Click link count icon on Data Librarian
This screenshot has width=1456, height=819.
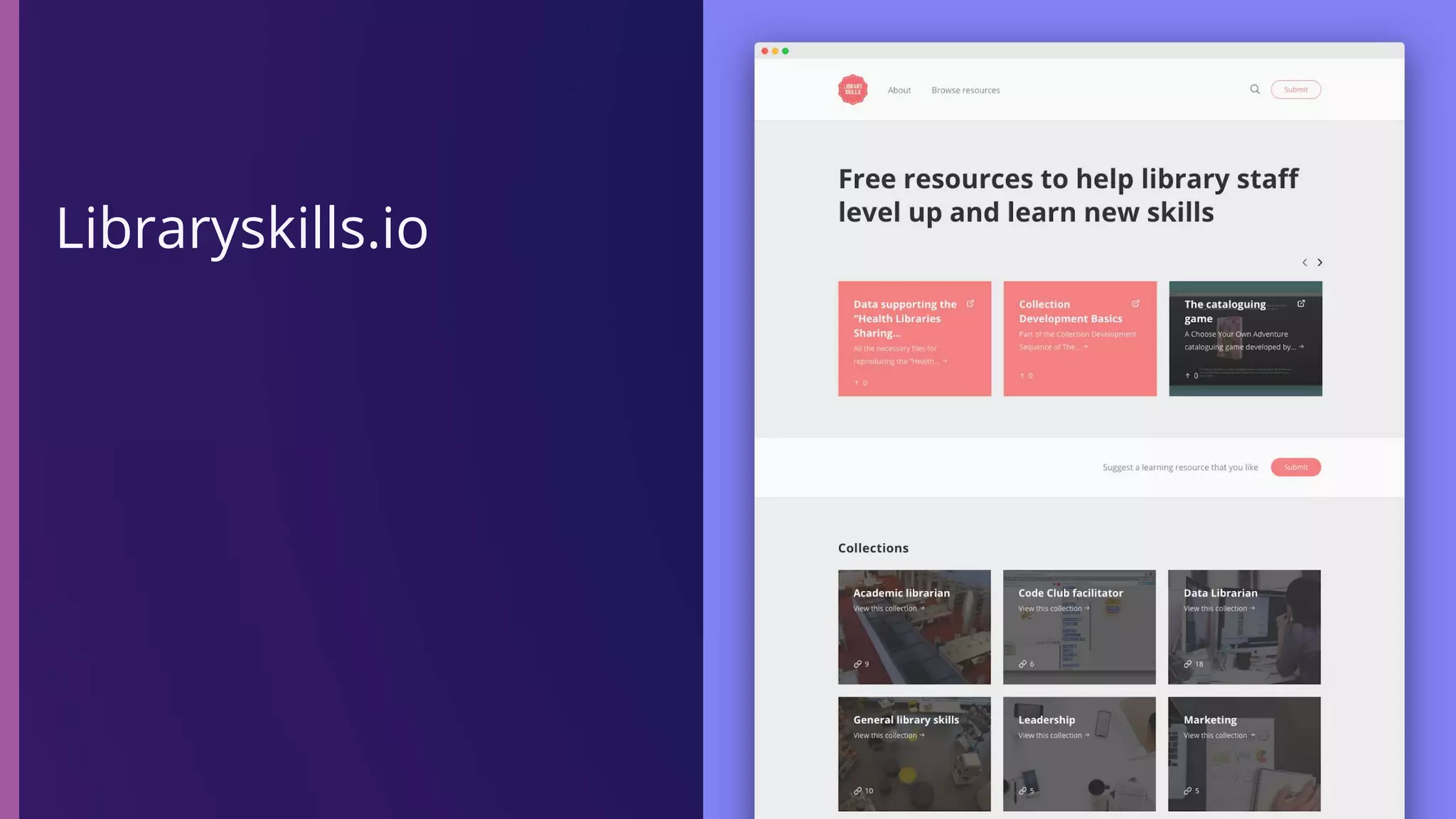click(1187, 664)
